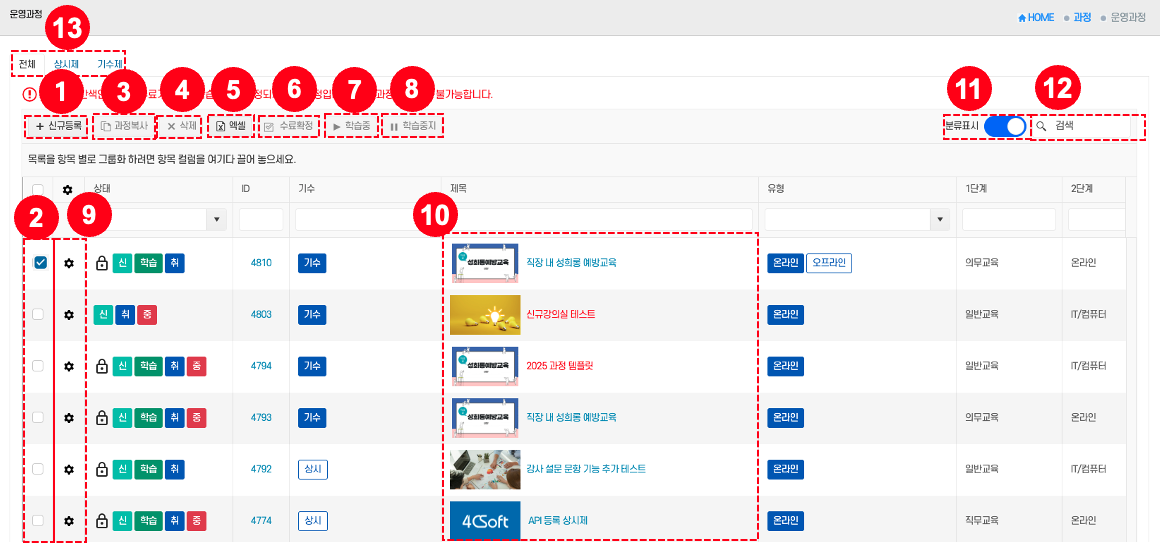Switch to the 상시제 tab

point(67,65)
